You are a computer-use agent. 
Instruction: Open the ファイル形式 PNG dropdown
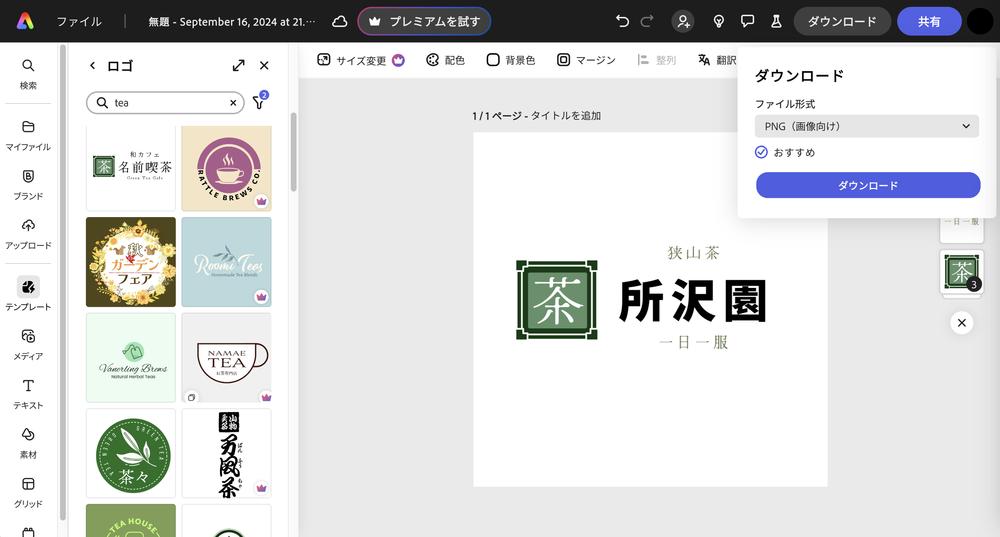[867, 126]
